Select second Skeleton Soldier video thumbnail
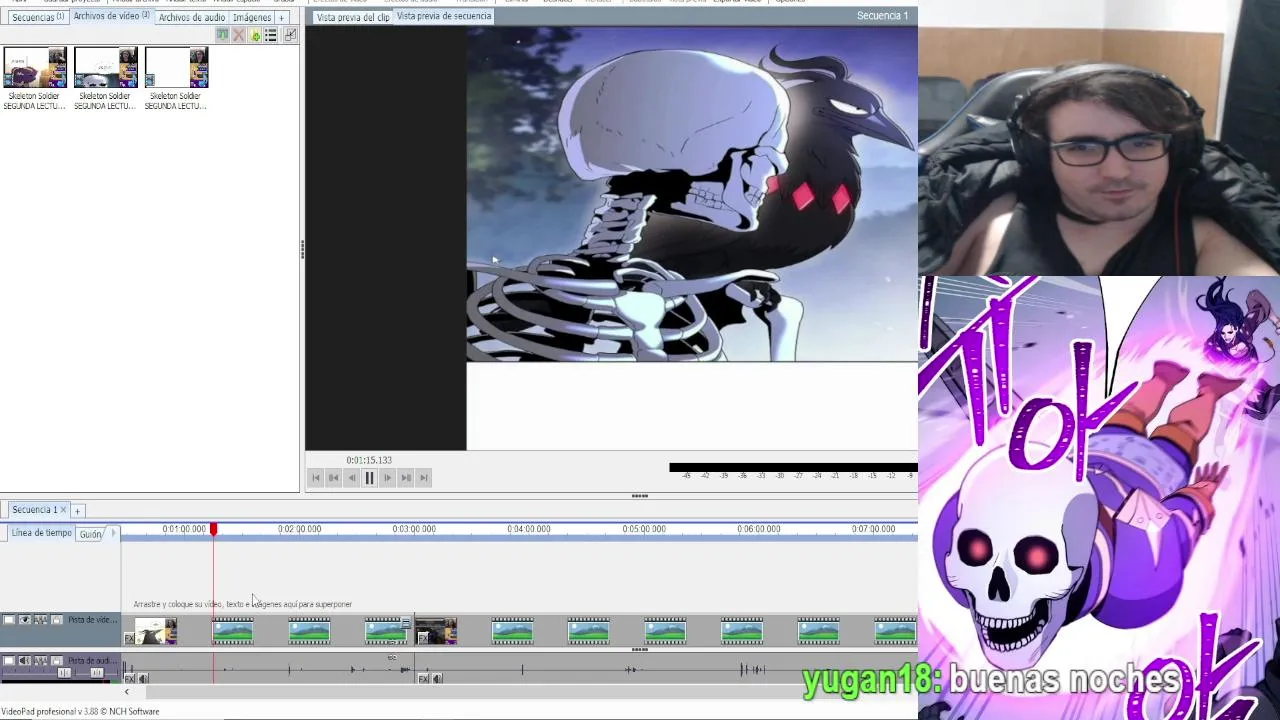Image resolution: width=1280 pixels, height=720 pixels. click(105, 68)
